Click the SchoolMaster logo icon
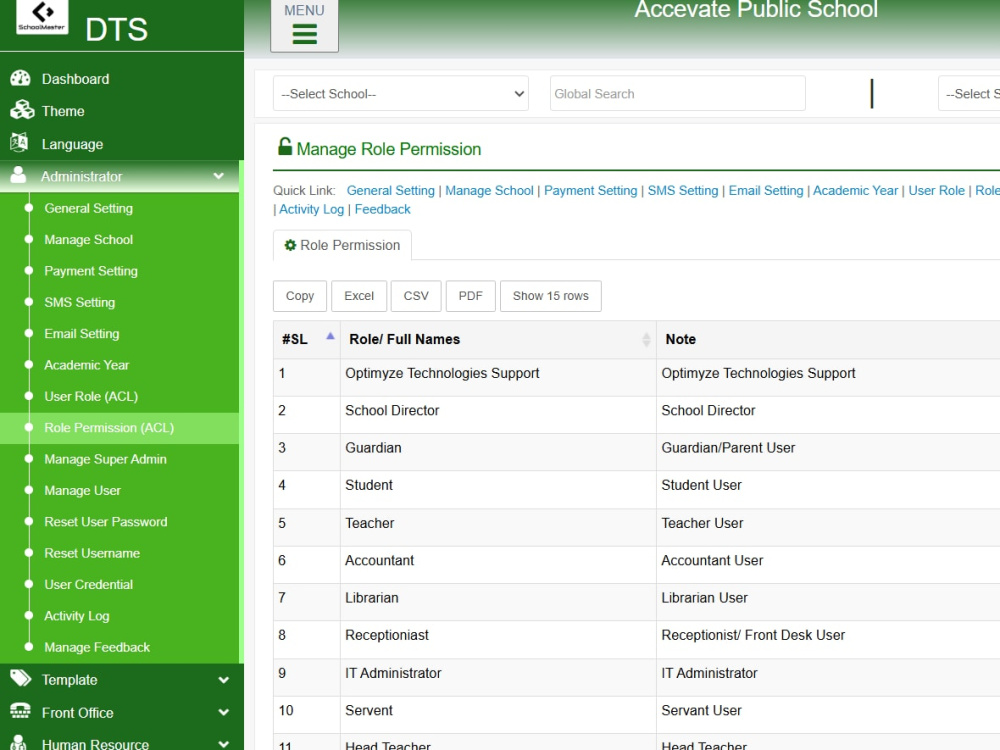Viewport: 1000px width, 750px height. pyautogui.click(x=42, y=16)
